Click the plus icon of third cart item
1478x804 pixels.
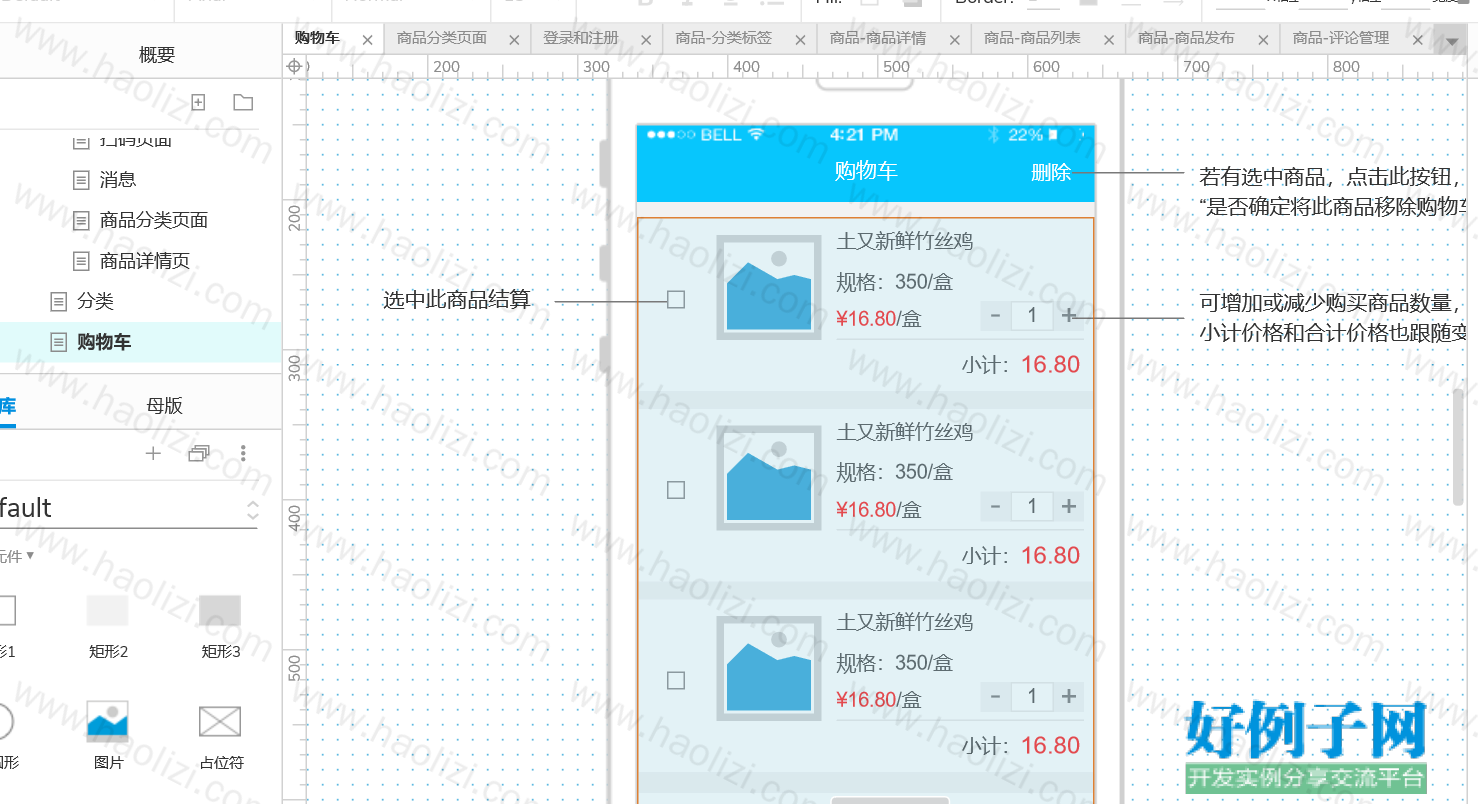[1069, 696]
